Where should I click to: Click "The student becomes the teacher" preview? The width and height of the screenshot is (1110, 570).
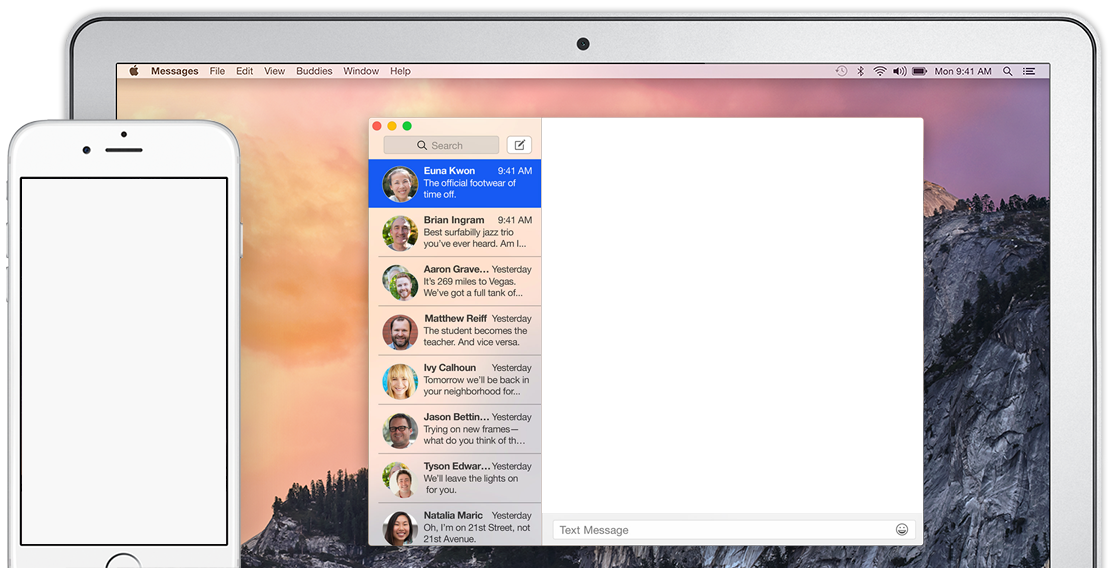pos(475,336)
